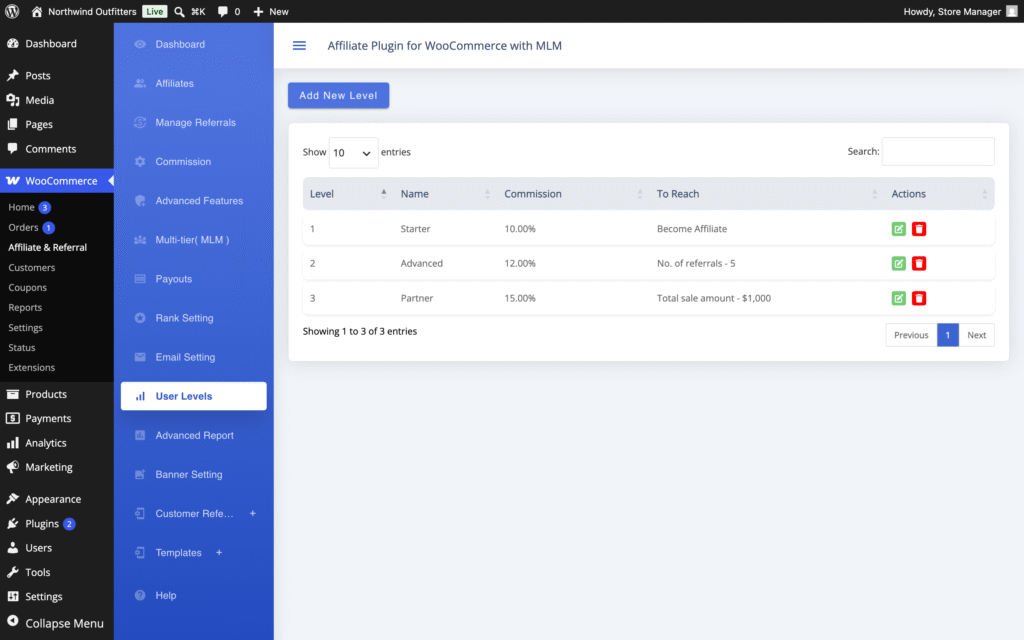
Task: Open Marketing in WordPress menu
Action: pos(57,468)
